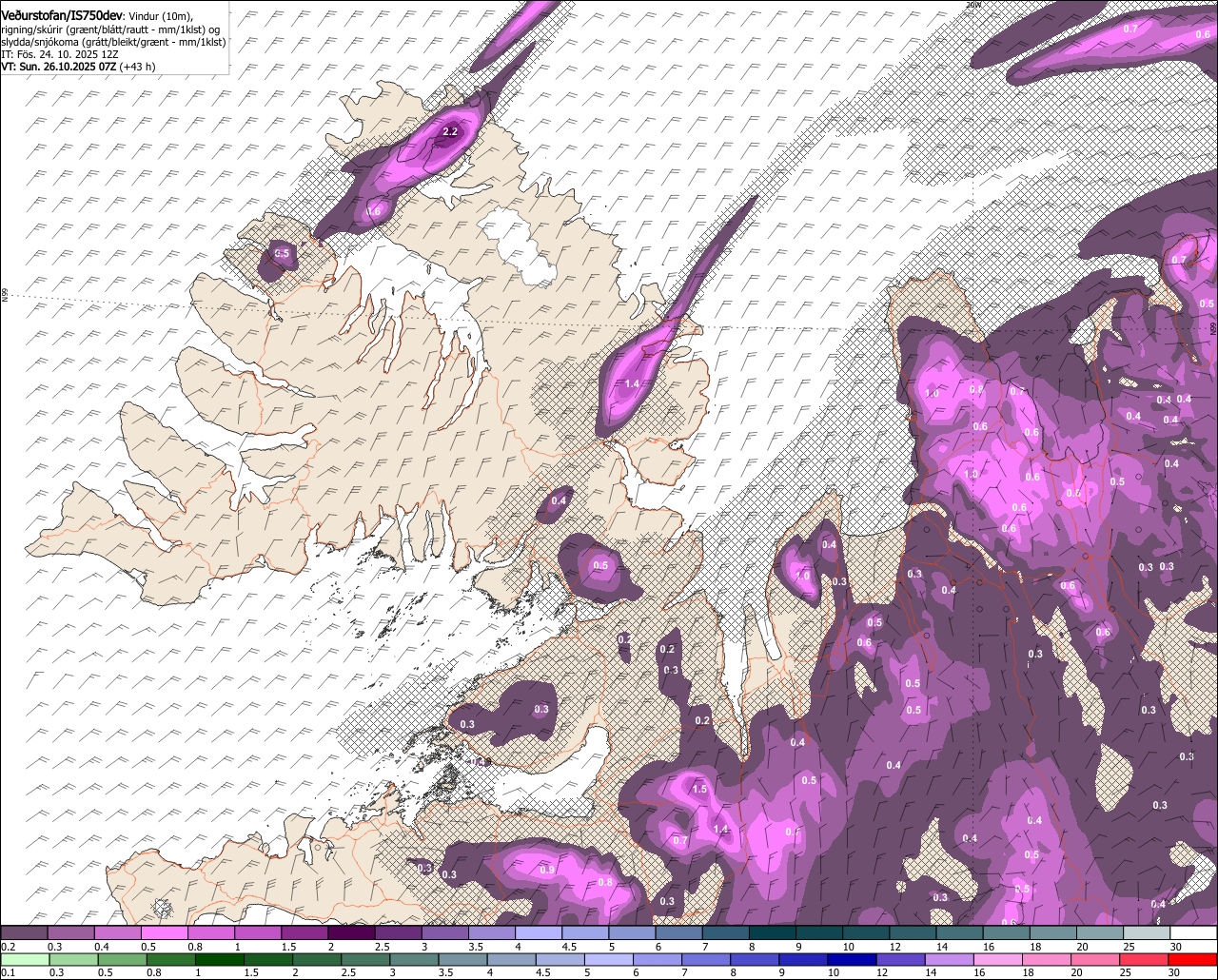The height and width of the screenshot is (980, 1218).
Task: Pick the violet 12–14 swatch in lower scale
Action: (900, 958)
